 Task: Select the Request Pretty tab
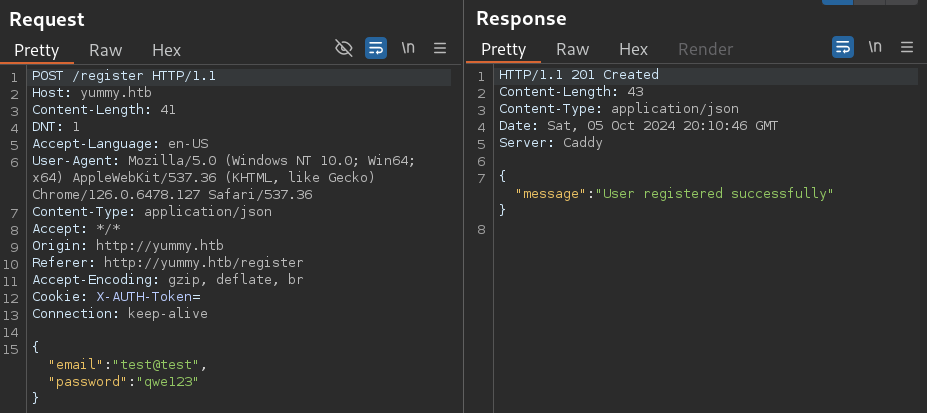tap(37, 50)
